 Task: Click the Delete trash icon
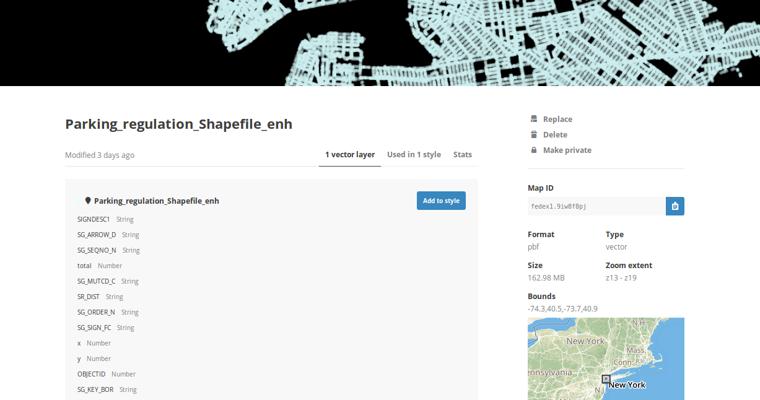pyautogui.click(x=534, y=135)
